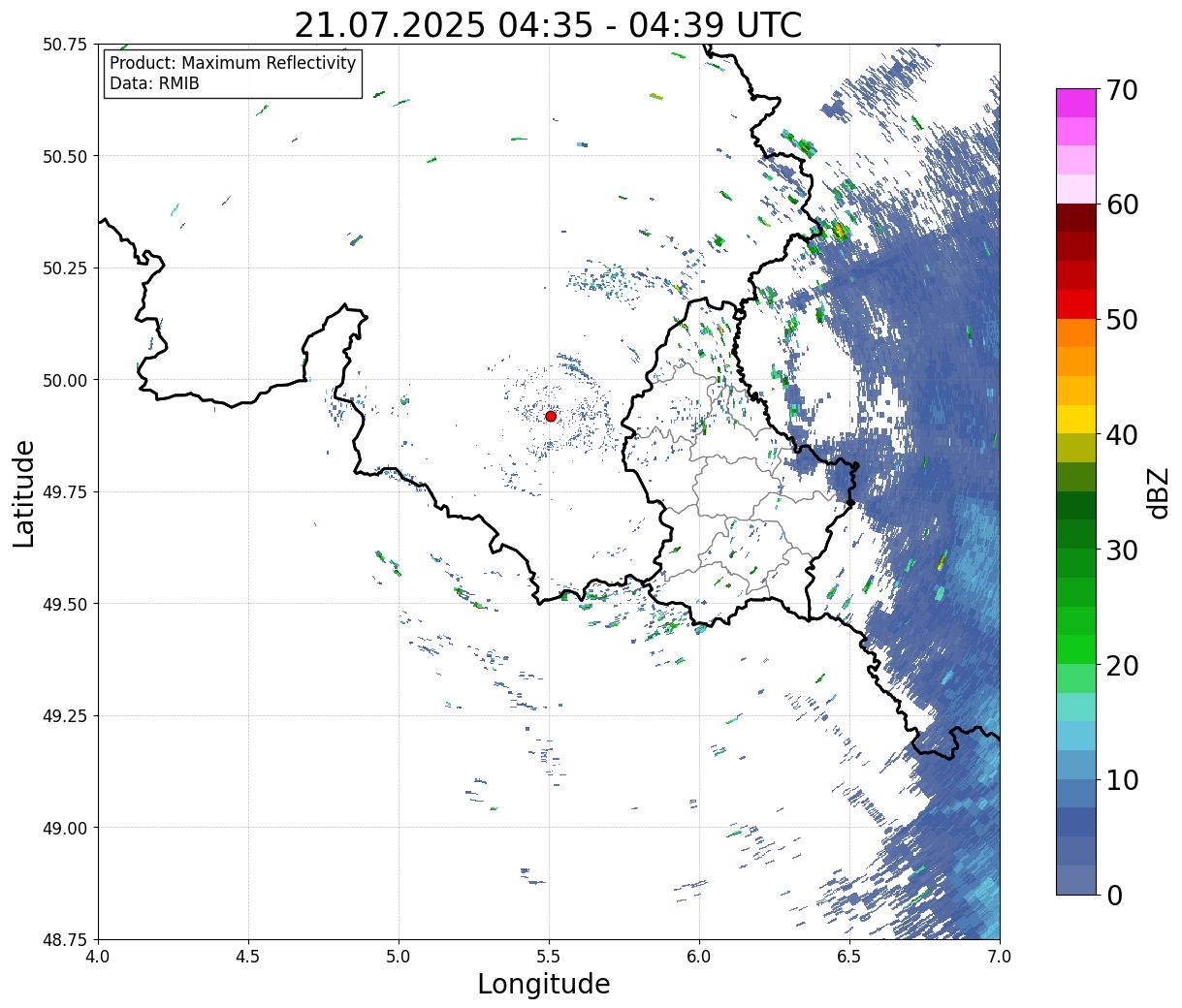This screenshot has width=1182, height=1008.
Task: Click the slate blue swatch just above 0 dBZ
Action: point(1076,880)
